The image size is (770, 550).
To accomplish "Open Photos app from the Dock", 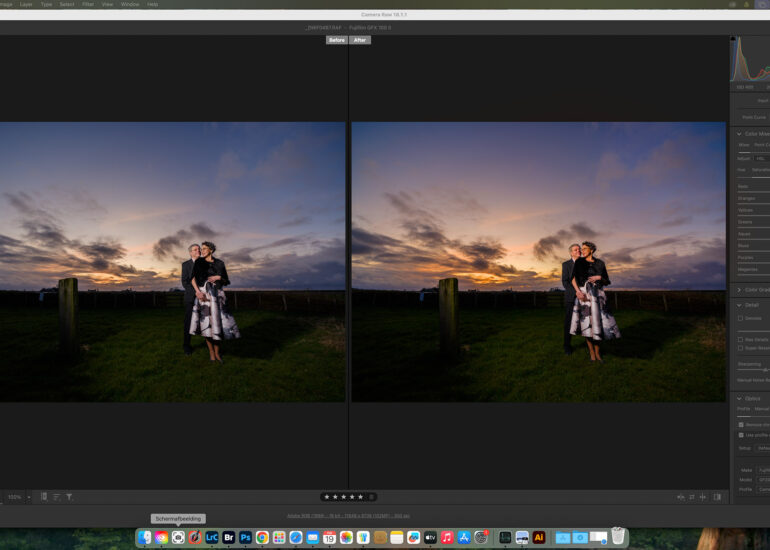I will pos(346,537).
